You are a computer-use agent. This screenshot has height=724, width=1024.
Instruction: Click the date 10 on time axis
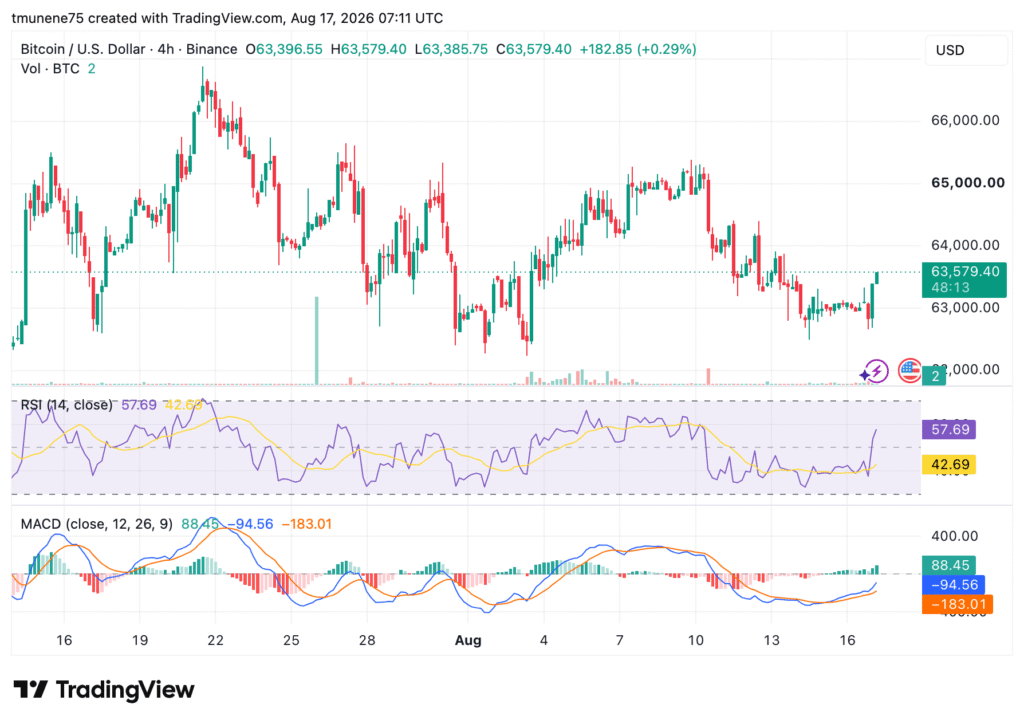pyautogui.click(x=696, y=640)
